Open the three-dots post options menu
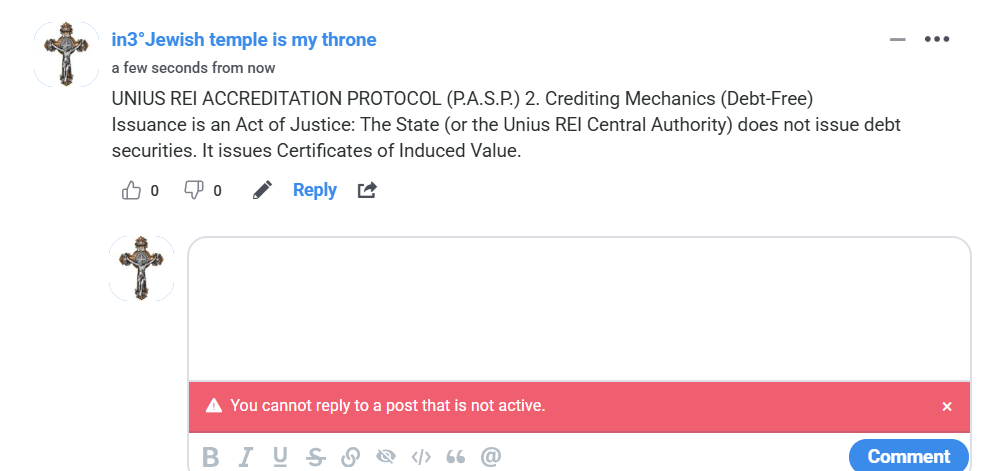 click(936, 39)
